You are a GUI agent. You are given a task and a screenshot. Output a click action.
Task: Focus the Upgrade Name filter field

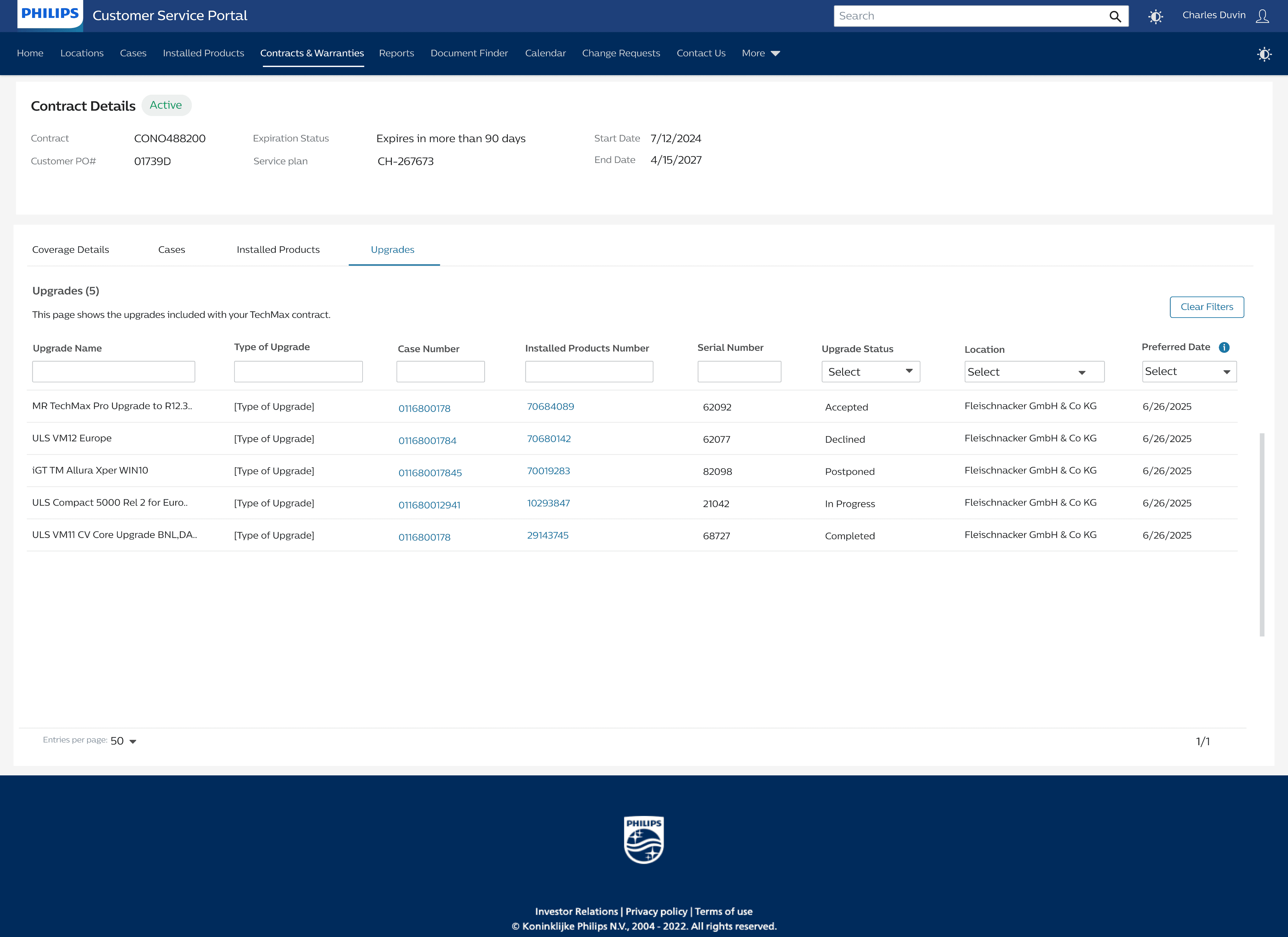click(x=114, y=372)
